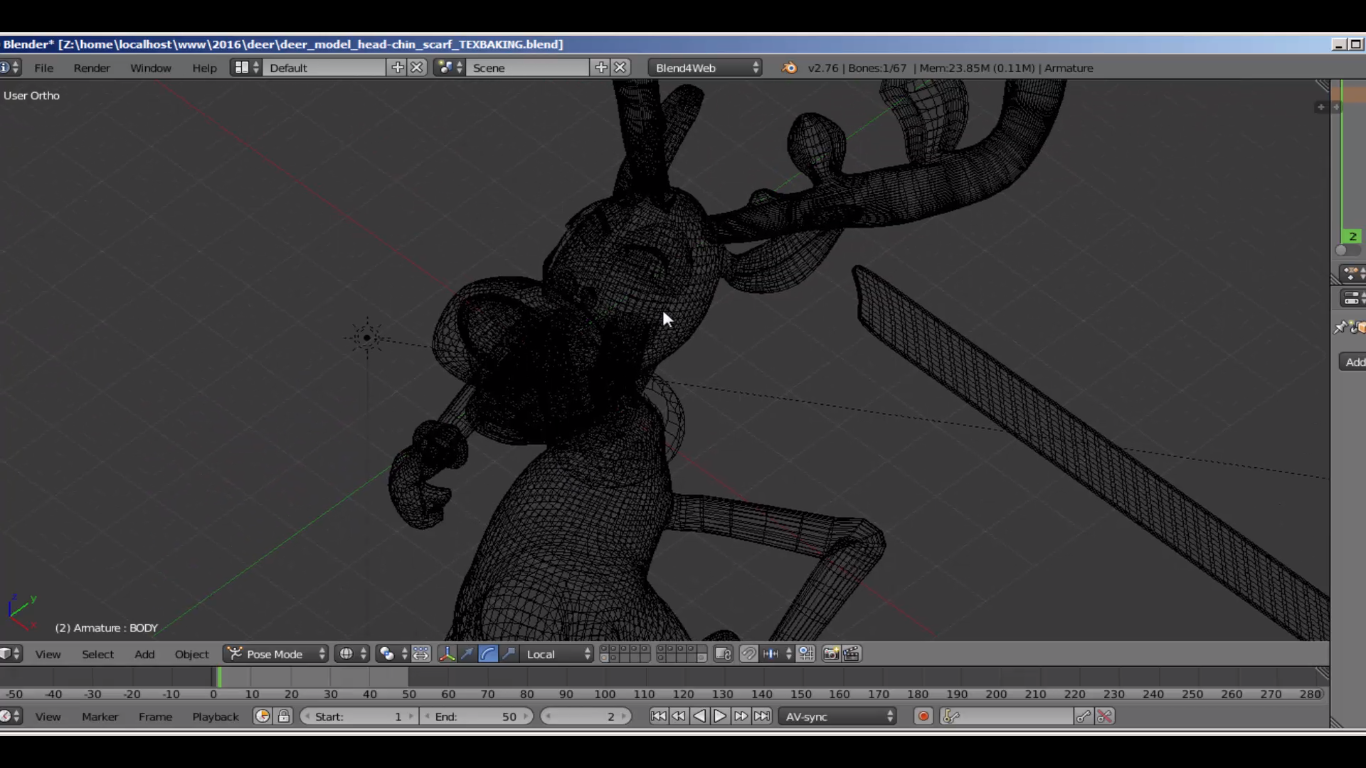1366x768 pixels.
Task: Click the Select menu in 3D view header
Action: coord(98,654)
